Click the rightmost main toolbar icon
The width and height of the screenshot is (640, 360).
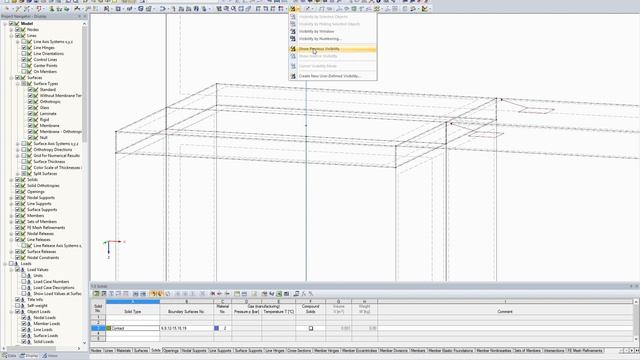click(x=424, y=9)
